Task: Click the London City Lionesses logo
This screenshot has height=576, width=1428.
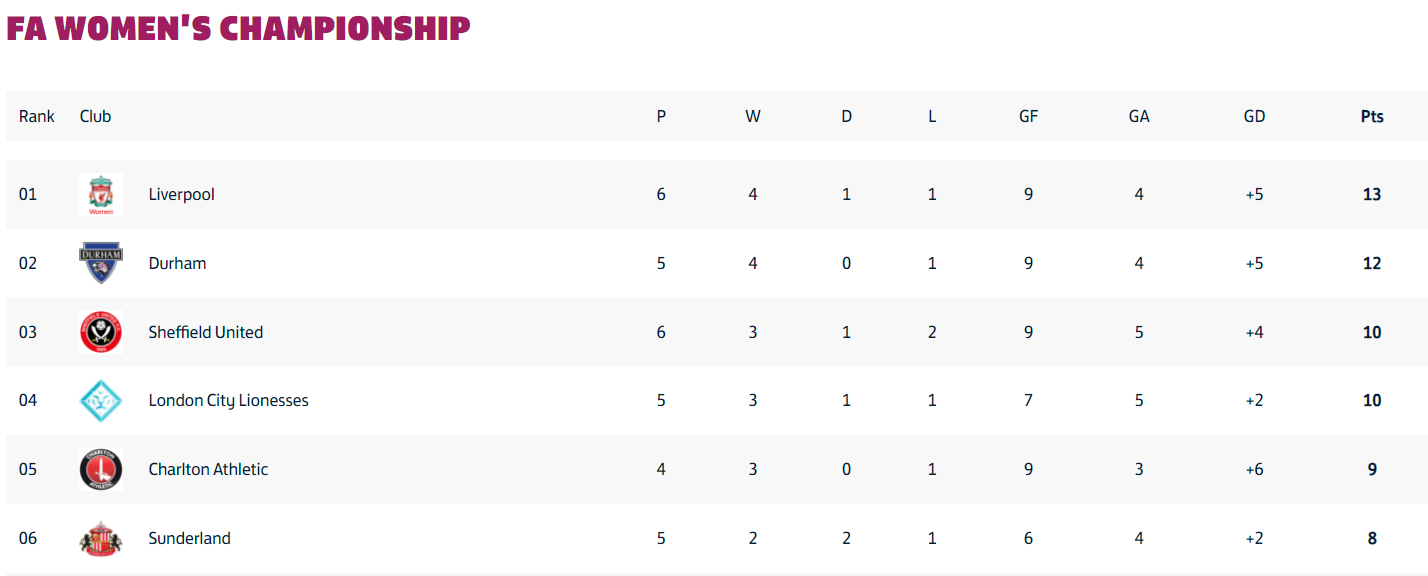Action: (101, 400)
